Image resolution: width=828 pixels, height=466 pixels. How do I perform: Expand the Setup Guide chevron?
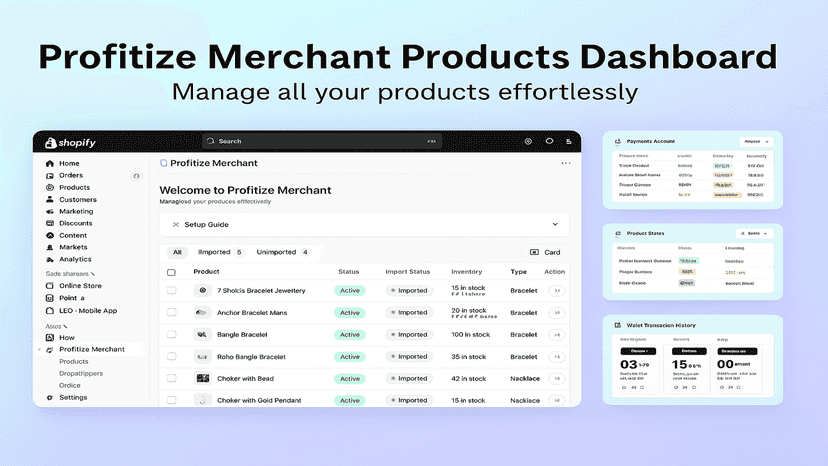(555, 224)
